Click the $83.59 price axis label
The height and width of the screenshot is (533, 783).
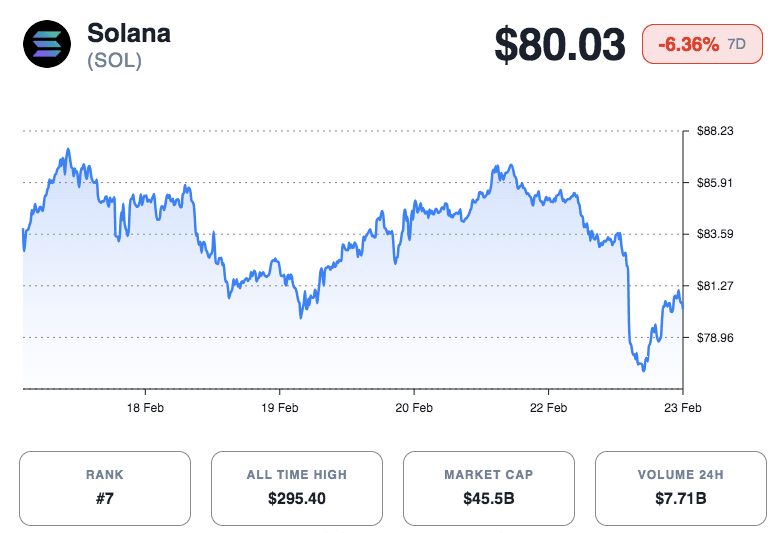click(715, 234)
